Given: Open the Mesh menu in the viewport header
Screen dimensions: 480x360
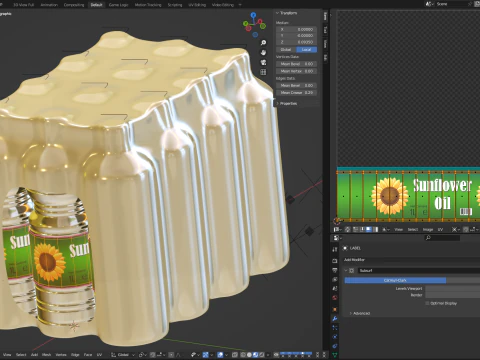Looking at the screenshot, I should (x=46, y=355).
